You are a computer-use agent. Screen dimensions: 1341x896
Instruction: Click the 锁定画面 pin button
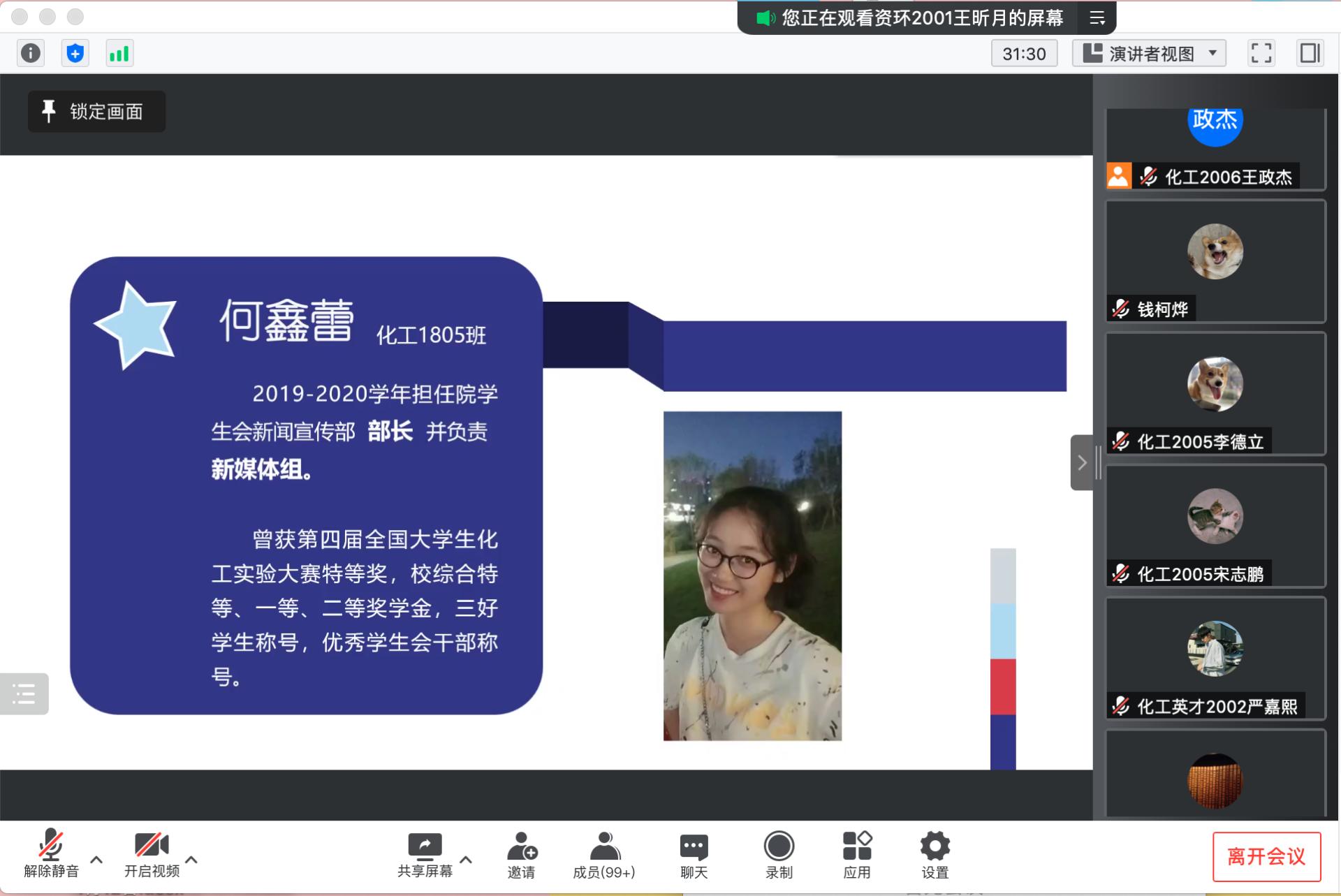[x=96, y=111]
